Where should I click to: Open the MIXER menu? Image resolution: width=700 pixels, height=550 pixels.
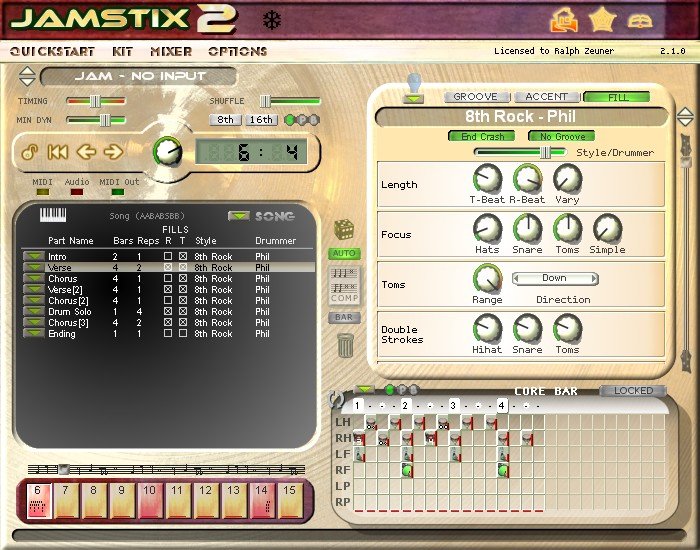click(x=171, y=51)
